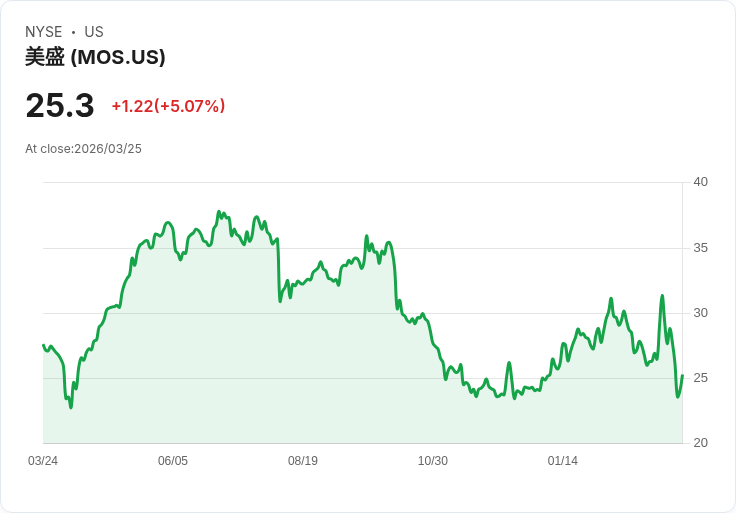Click the sharp price spike near chart's right end

pyautogui.click(x=662, y=296)
